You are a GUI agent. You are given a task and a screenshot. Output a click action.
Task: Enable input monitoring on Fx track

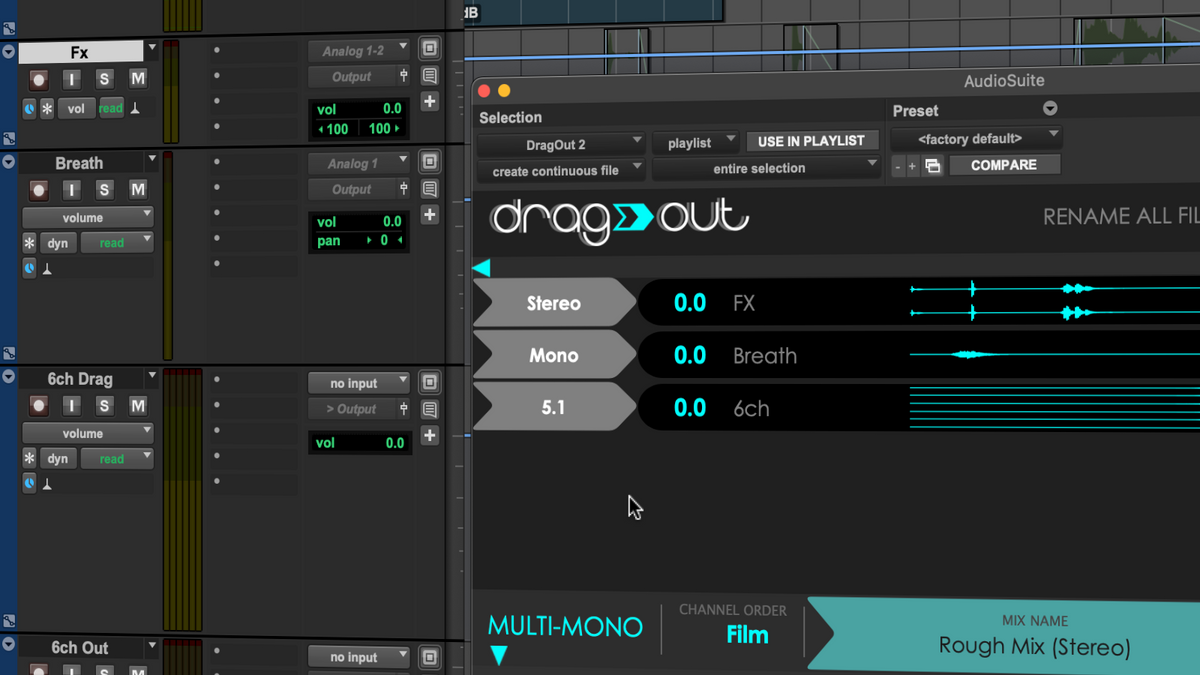(x=71, y=79)
